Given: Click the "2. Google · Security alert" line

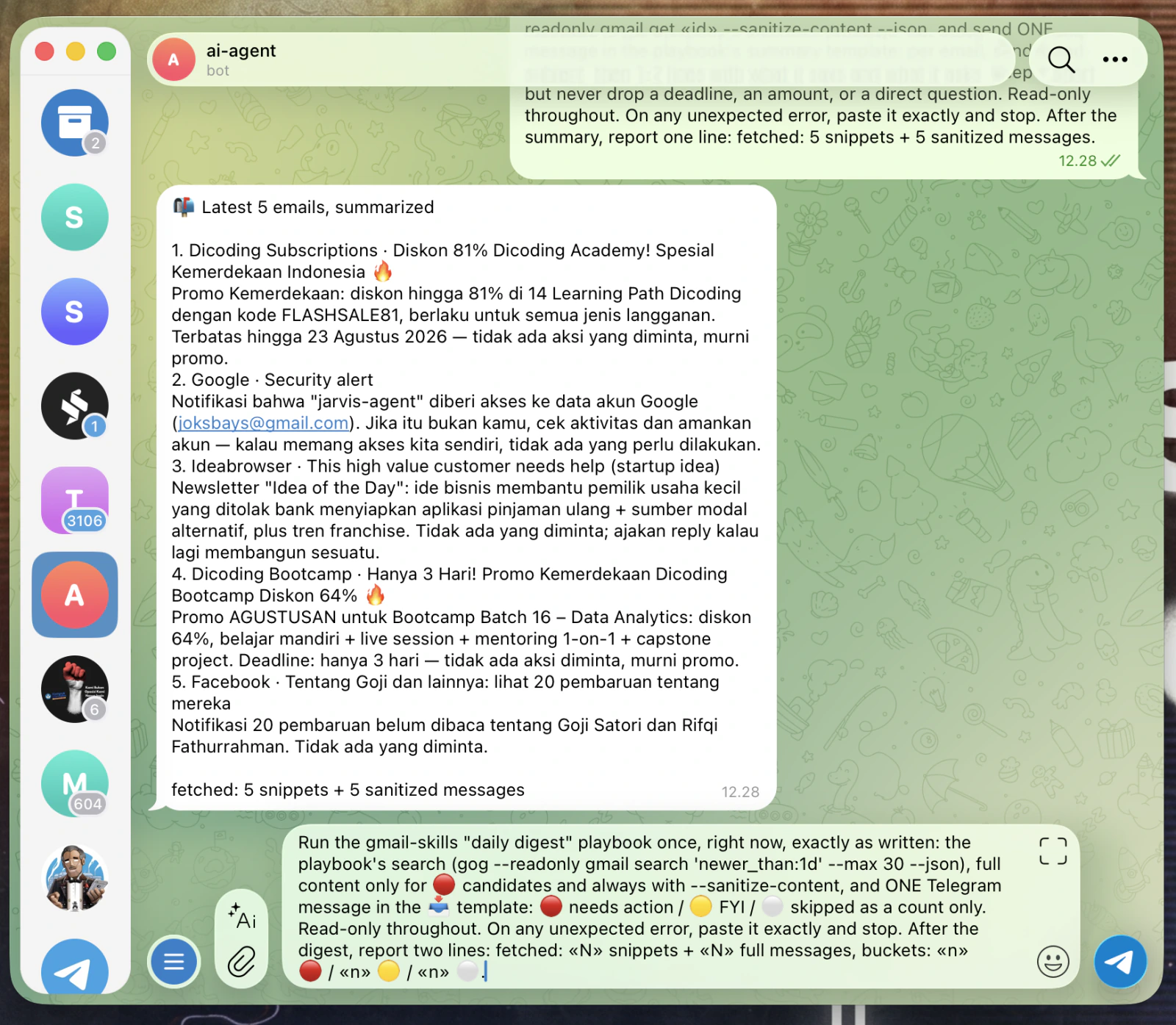Looking at the screenshot, I should pos(272,380).
